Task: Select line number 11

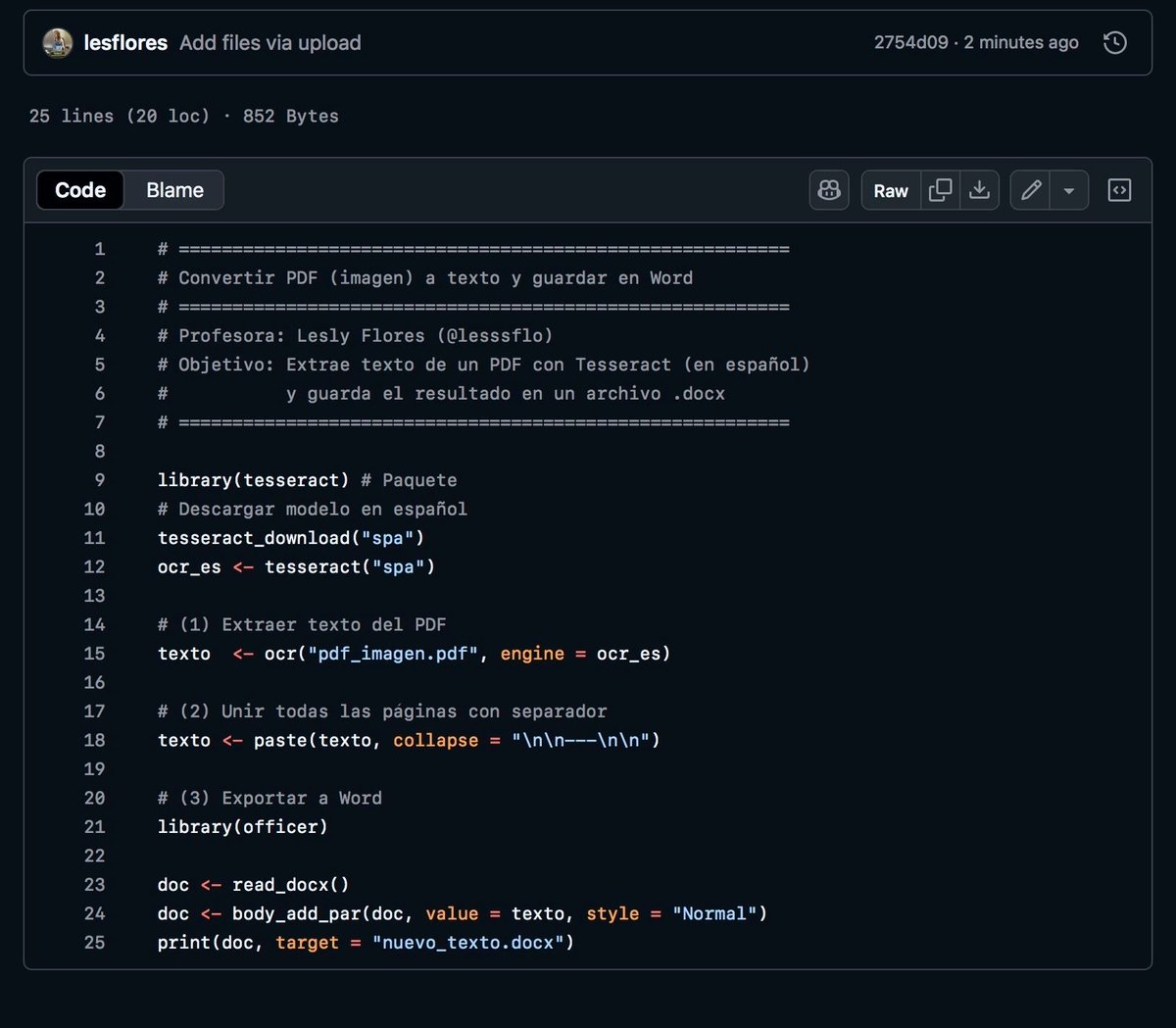Action: (x=94, y=538)
